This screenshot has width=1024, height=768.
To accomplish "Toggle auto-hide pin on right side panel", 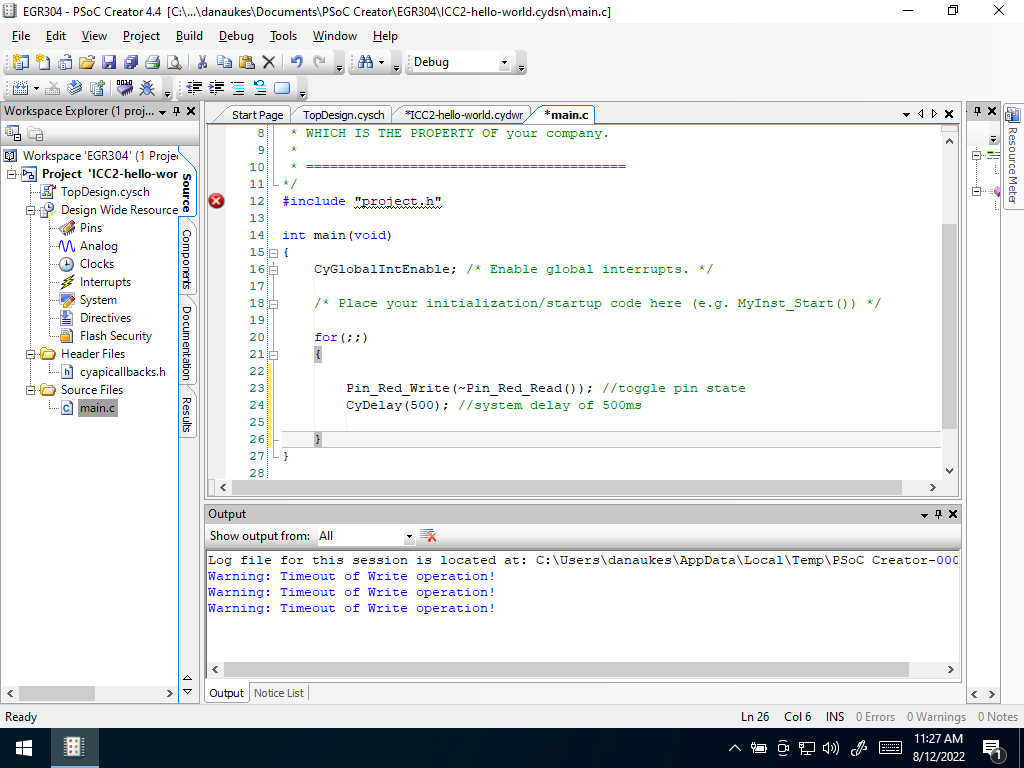I will click(978, 112).
